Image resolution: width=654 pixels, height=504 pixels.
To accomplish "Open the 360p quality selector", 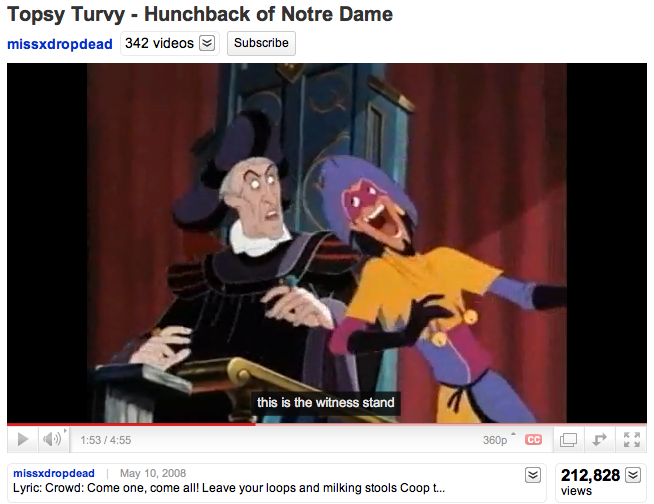I will pos(499,440).
